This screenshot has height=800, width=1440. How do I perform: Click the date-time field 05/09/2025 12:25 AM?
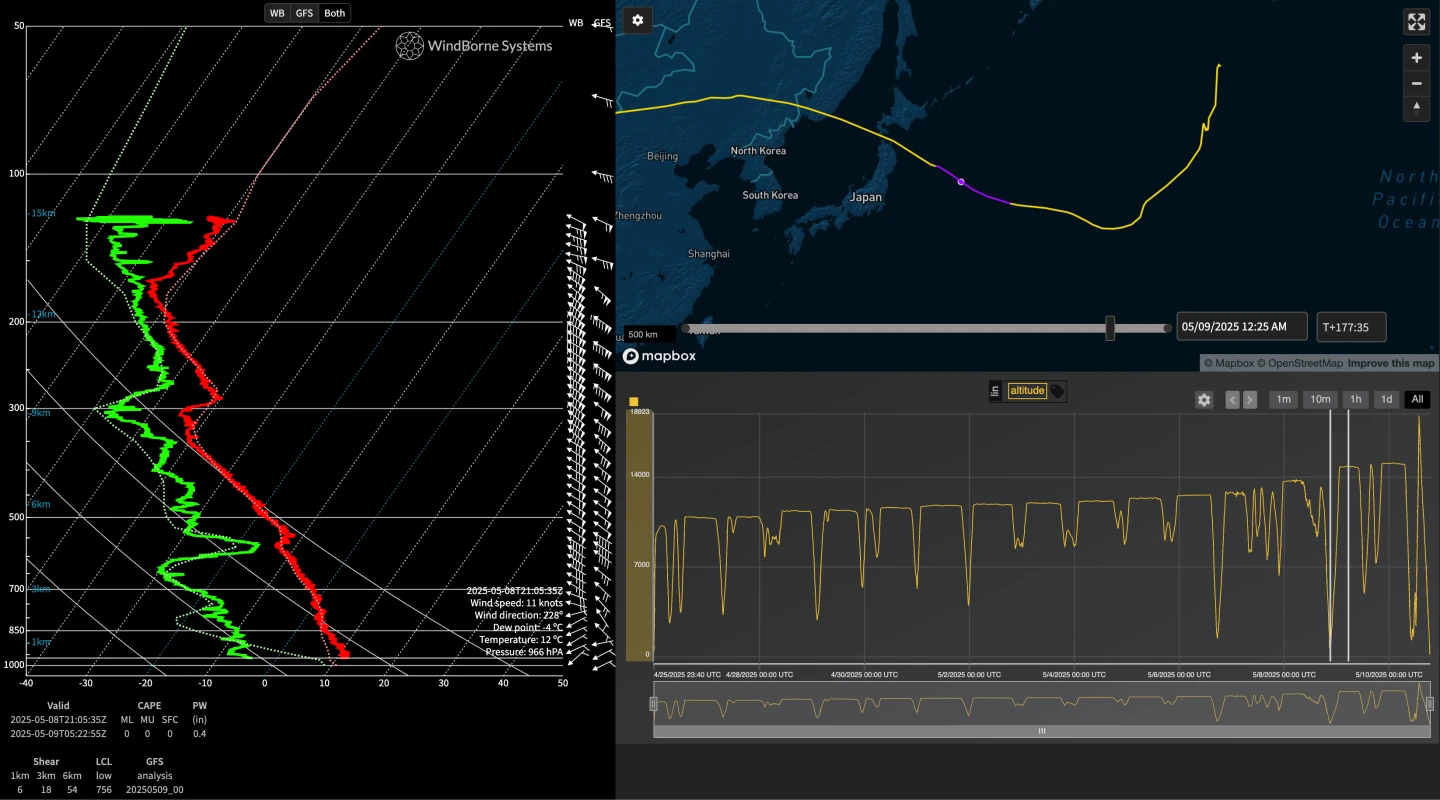click(x=1241, y=327)
